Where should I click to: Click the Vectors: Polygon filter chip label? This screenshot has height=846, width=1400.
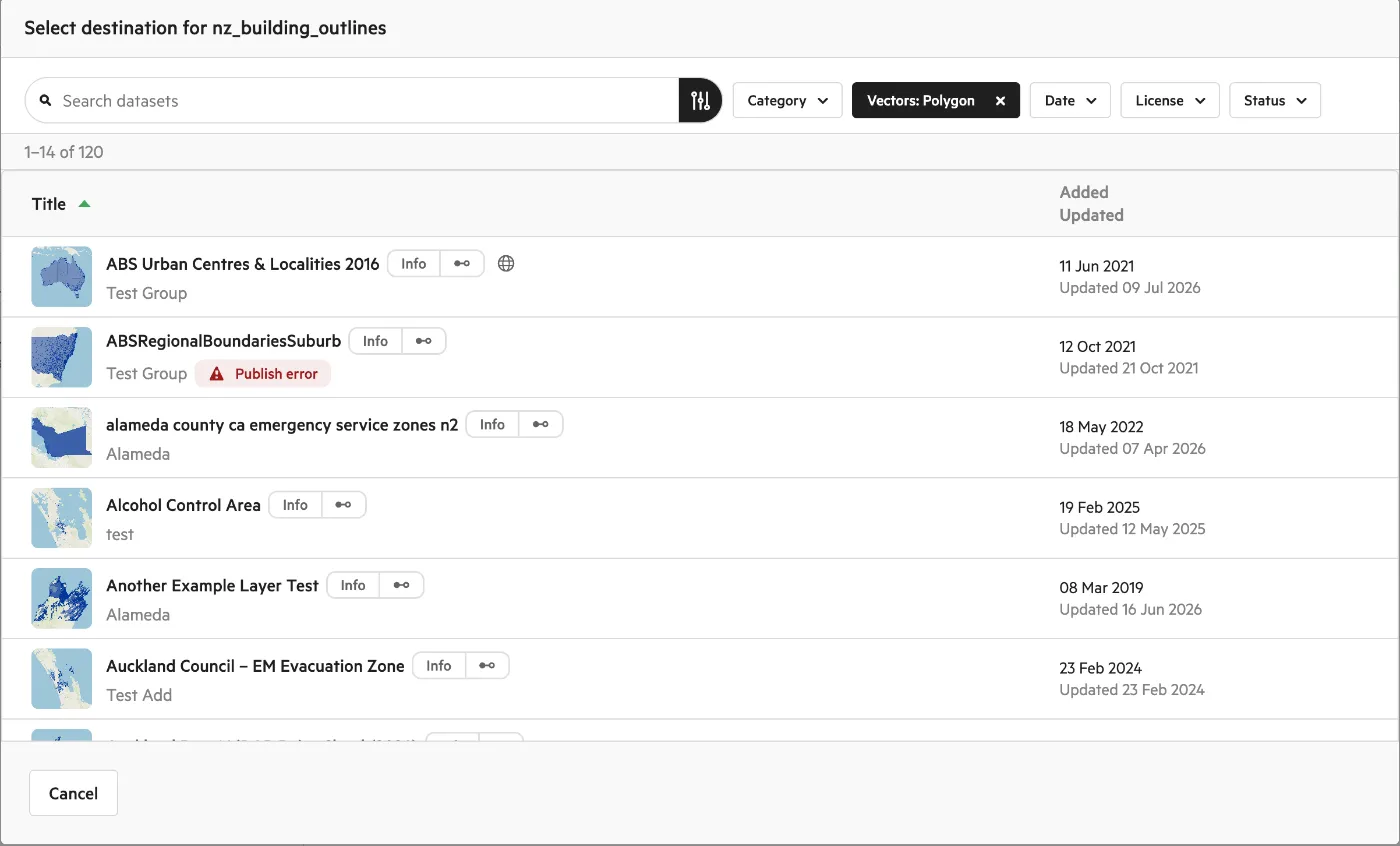921,101
